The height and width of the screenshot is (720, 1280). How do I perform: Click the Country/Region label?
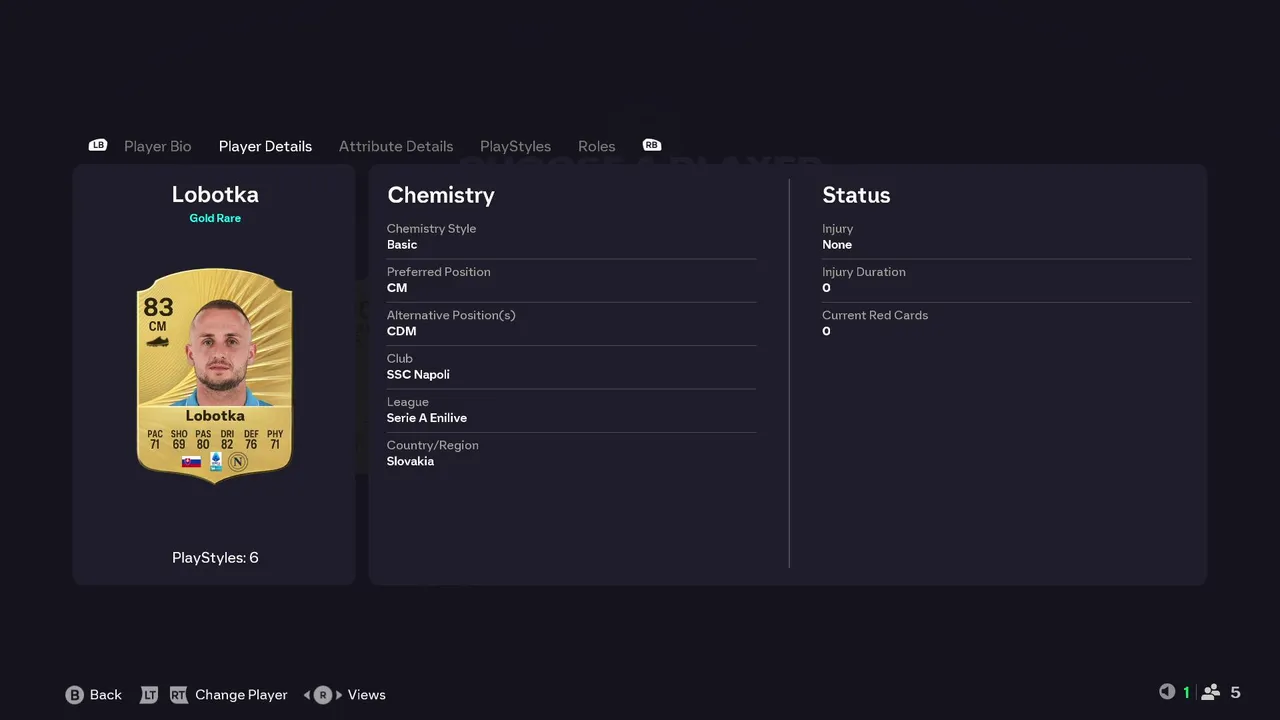point(433,445)
